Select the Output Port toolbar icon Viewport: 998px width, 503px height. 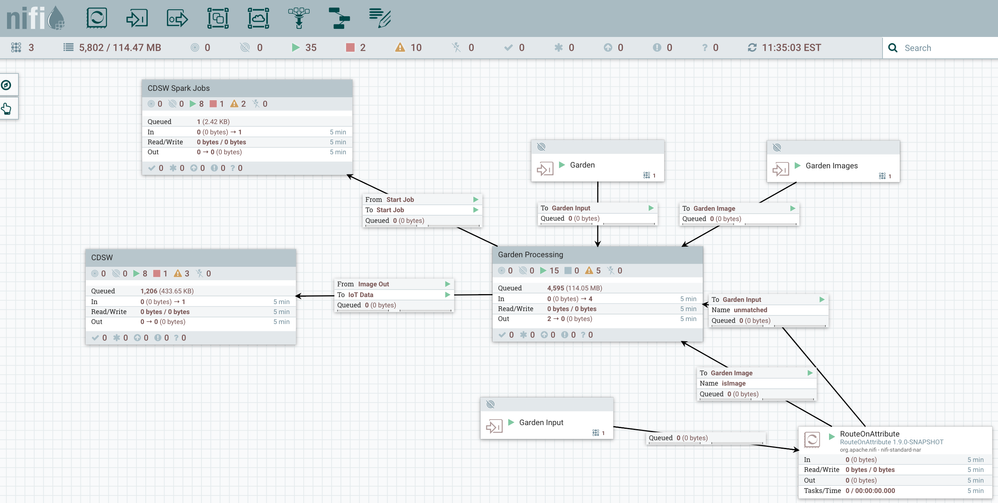(177, 17)
